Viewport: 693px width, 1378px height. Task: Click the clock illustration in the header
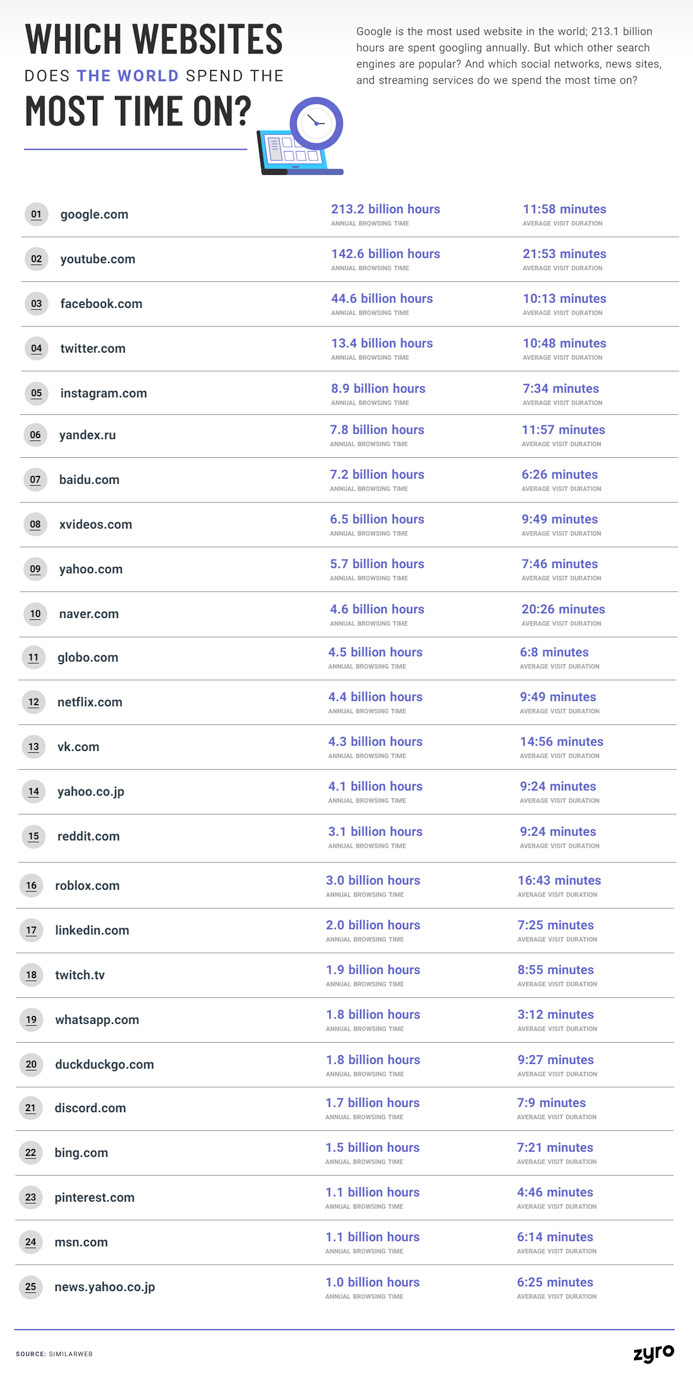pos(316,124)
